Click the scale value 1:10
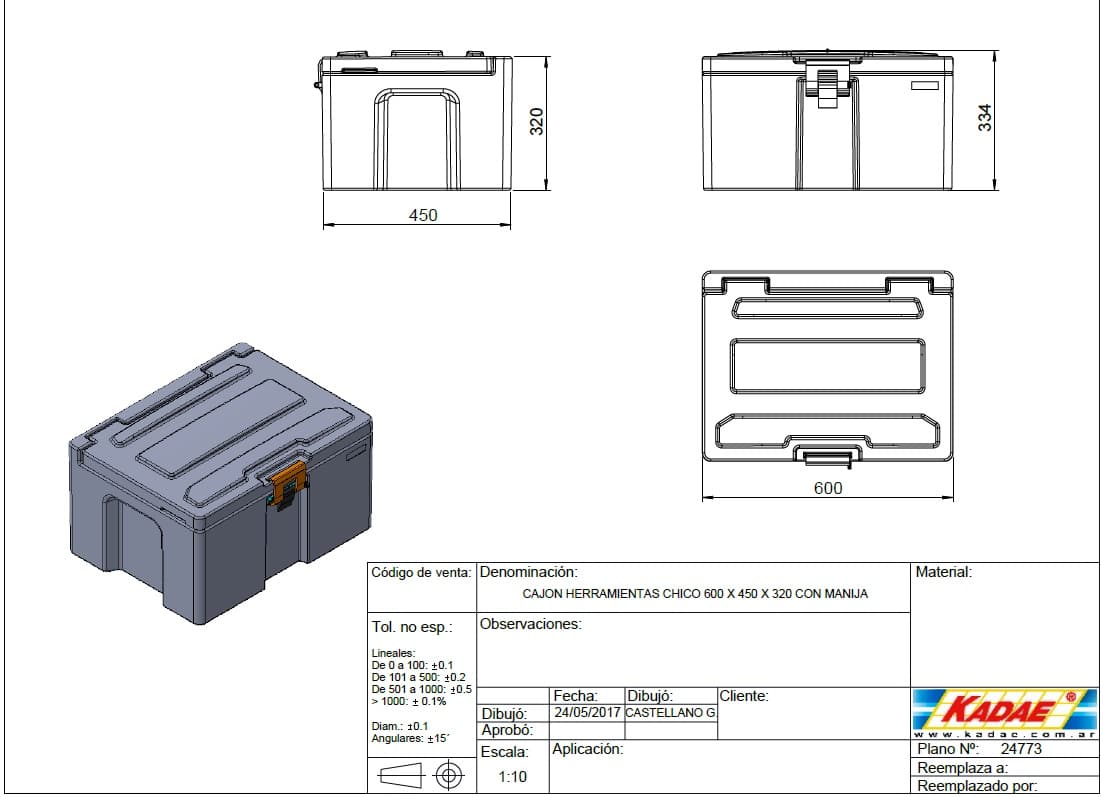Image resolution: width=1103 pixels, height=797 pixels. pos(512,776)
